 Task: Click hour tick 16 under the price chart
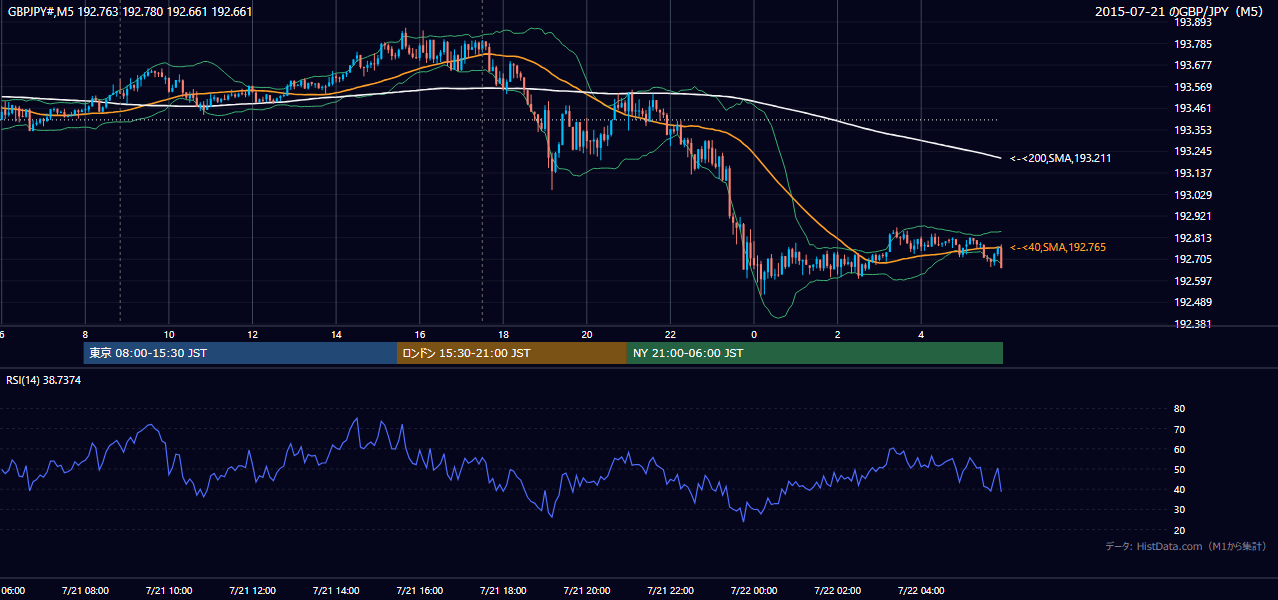tap(420, 334)
